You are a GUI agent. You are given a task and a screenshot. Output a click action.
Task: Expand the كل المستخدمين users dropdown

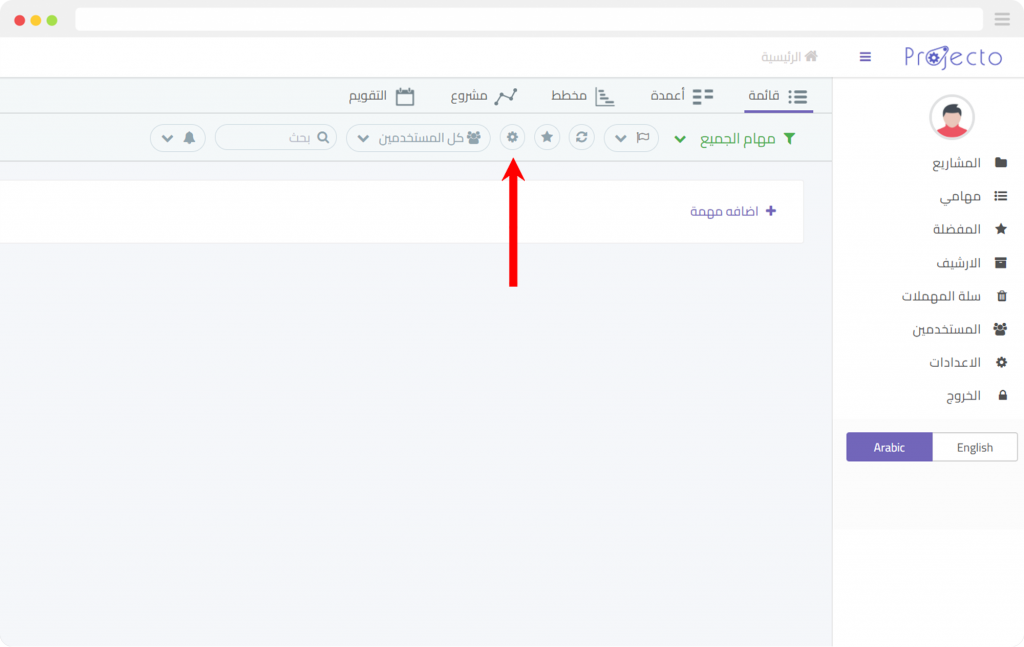pyautogui.click(x=418, y=138)
